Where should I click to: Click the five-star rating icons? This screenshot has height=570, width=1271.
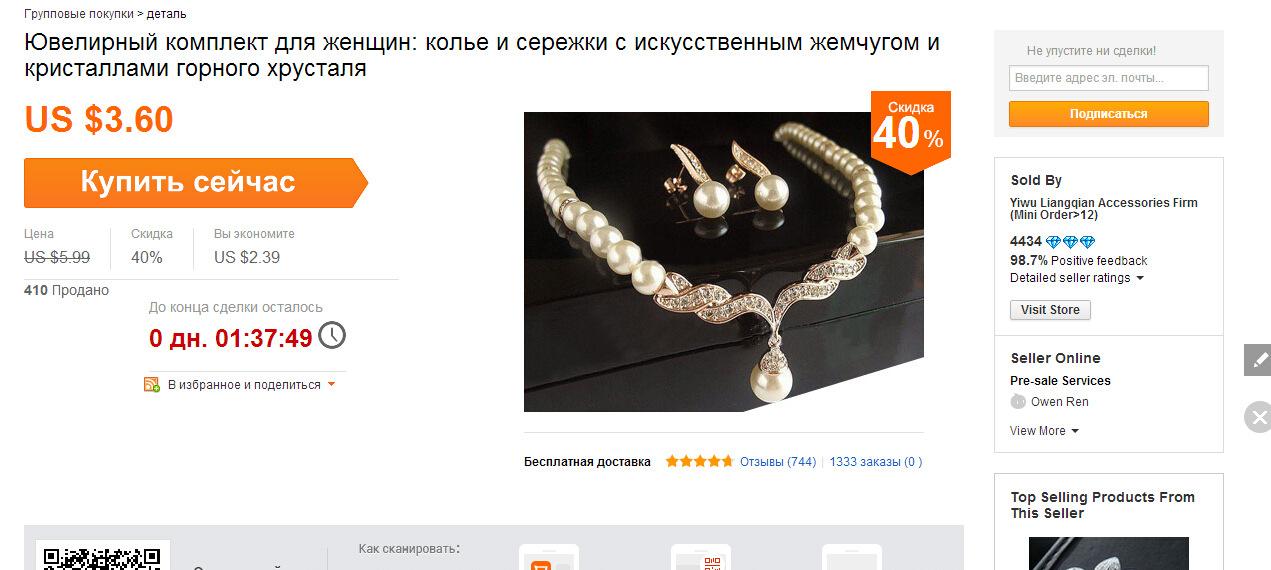(x=700, y=461)
